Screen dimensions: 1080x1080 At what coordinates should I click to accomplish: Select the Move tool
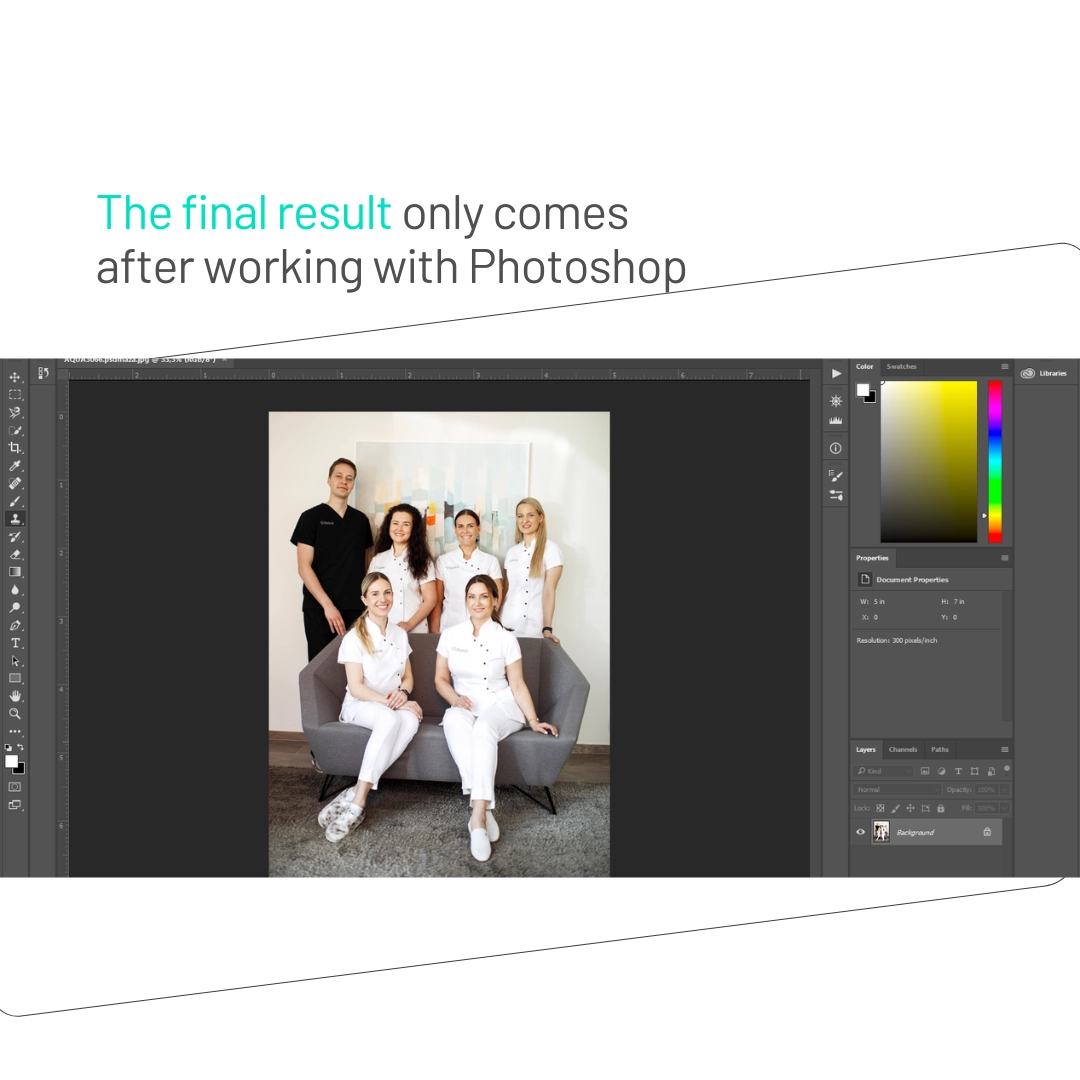pos(14,377)
